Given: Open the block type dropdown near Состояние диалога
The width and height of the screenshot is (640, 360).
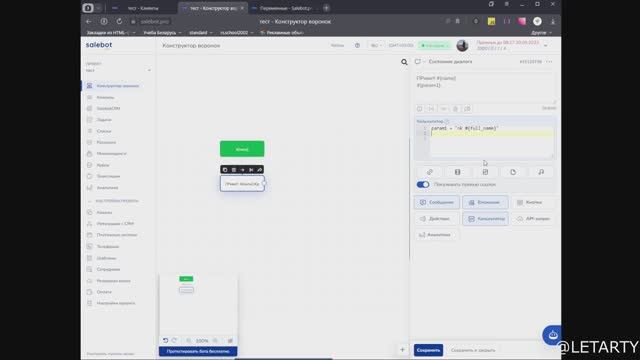Looking at the screenshot, I should click(x=420, y=62).
